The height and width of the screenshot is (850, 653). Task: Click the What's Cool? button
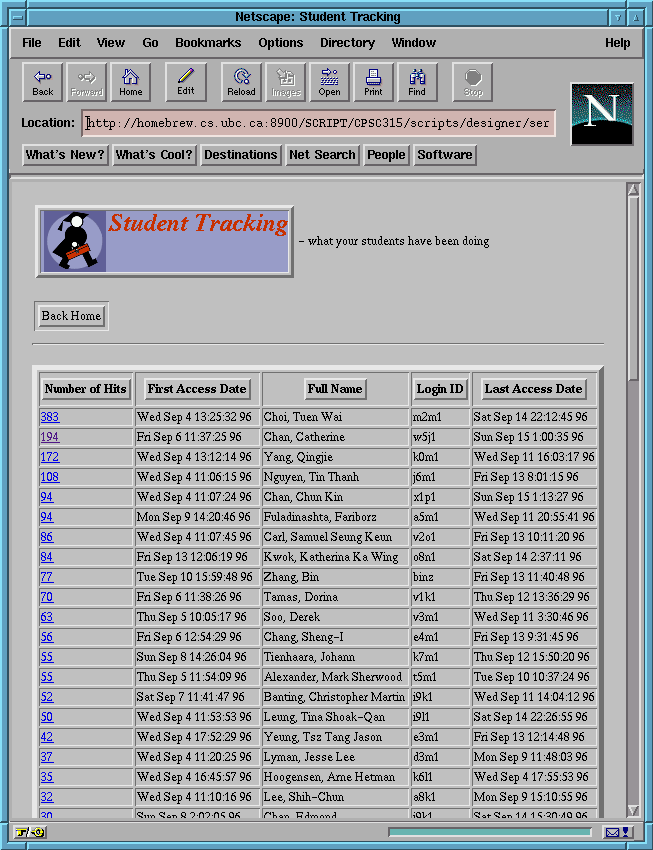click(x=154, y=155)
